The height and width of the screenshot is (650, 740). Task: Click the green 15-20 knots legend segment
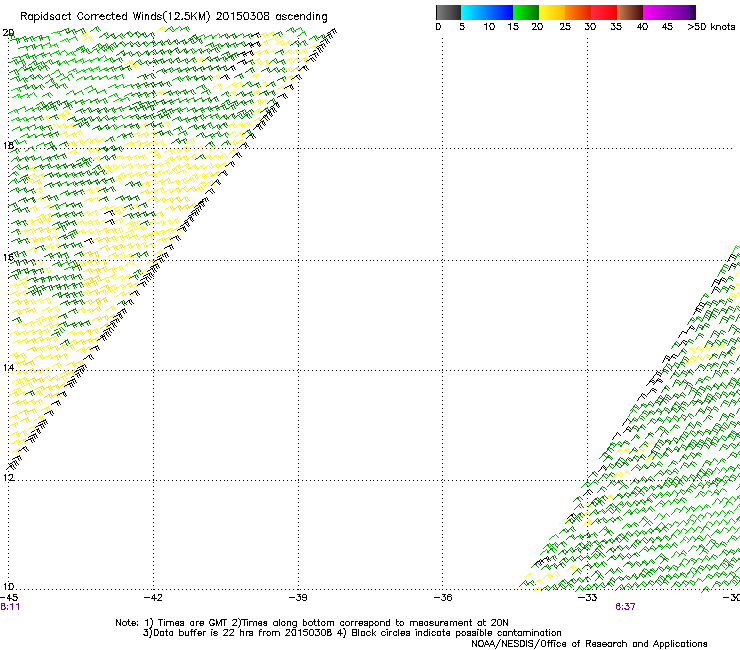(526, 12)
